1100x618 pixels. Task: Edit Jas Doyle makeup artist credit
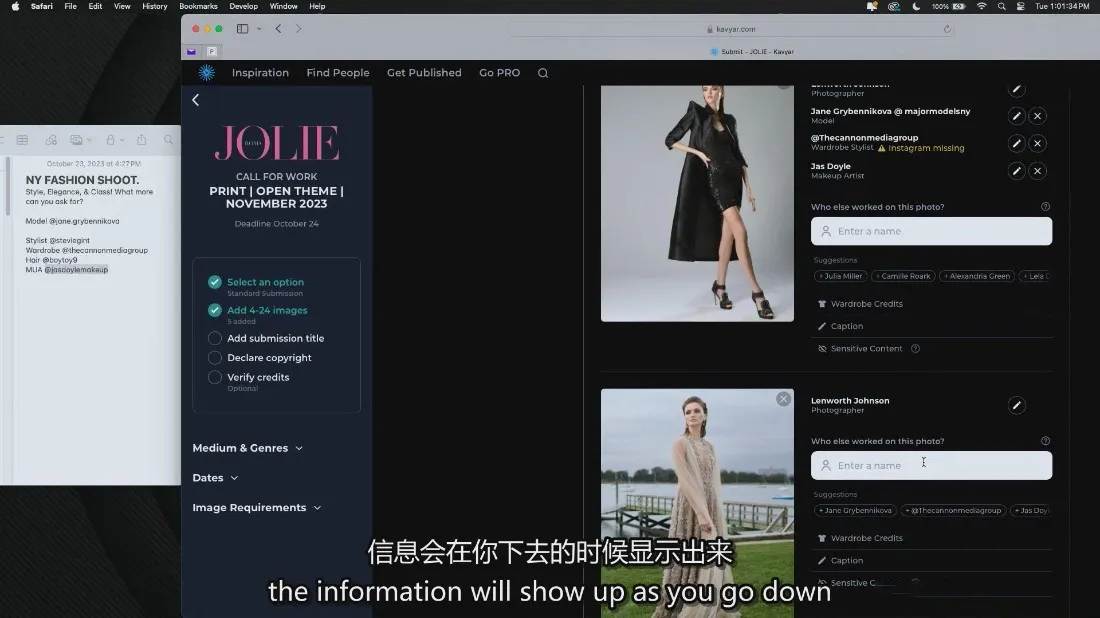[1016, 170]
